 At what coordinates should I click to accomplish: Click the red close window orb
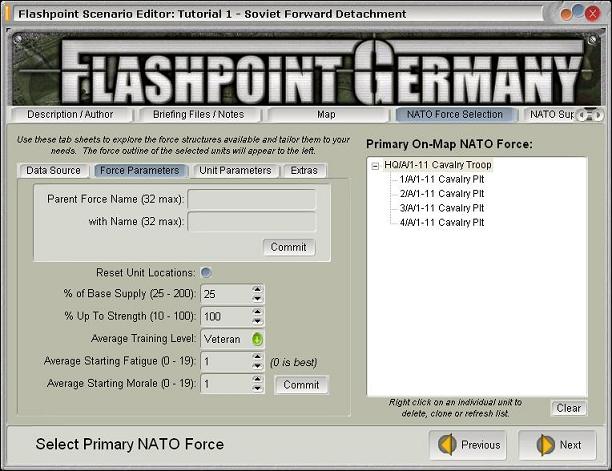[592, 14]
